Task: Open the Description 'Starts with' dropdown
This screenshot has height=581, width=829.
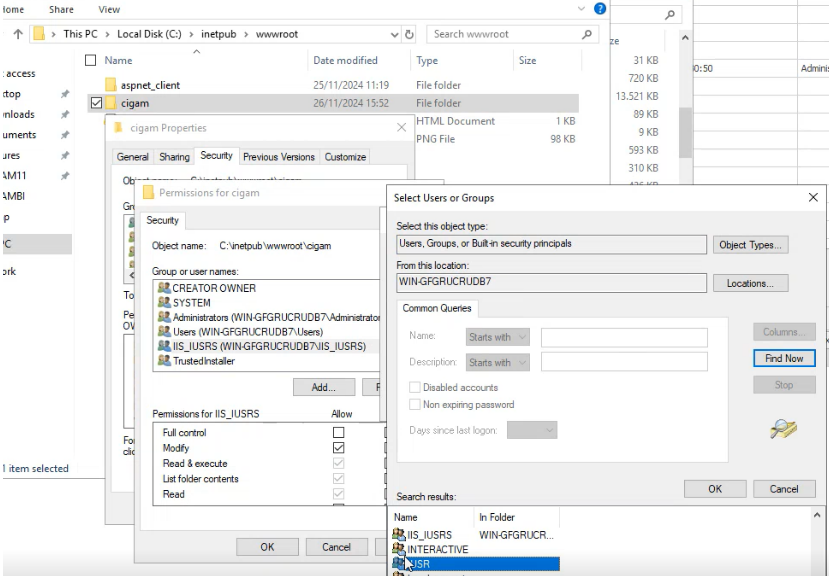Action: pyautogui.click(x=498, y=362)
